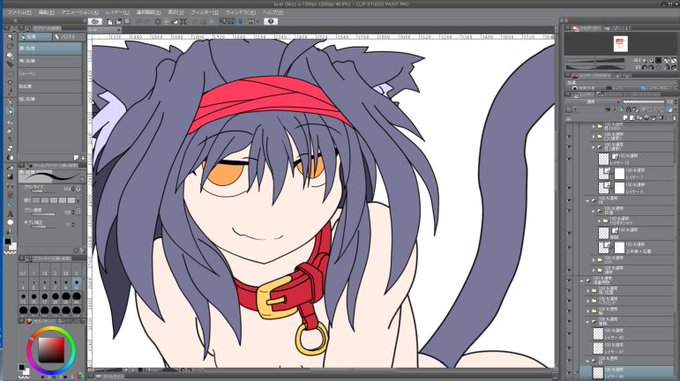Select the Decoration tool
The width and height of the screenshot is (680, 381).
tap(10, 140)
